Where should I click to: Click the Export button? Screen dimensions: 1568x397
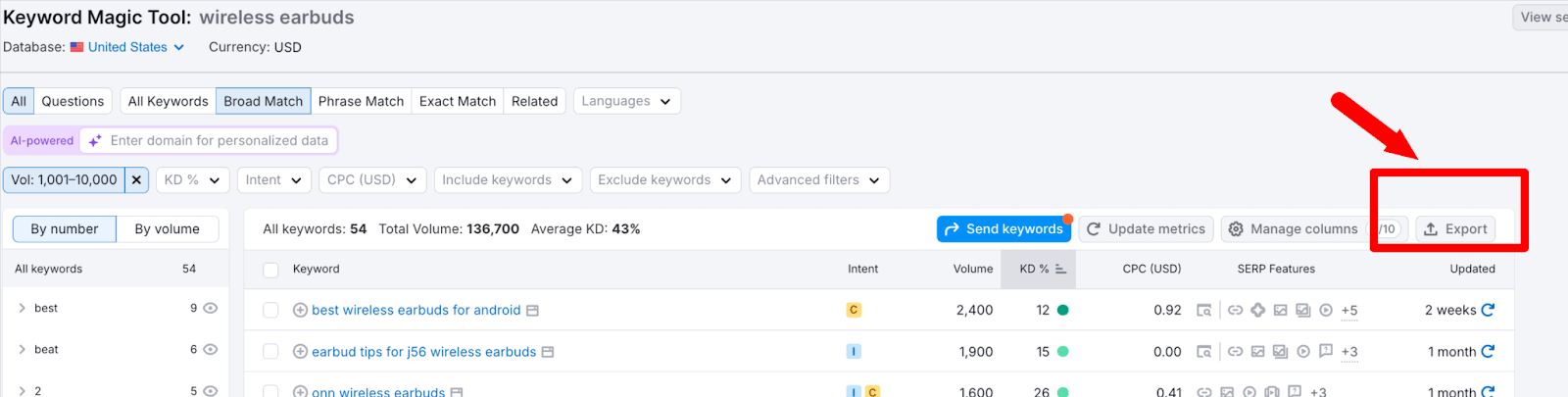(x=1455, y=229)
